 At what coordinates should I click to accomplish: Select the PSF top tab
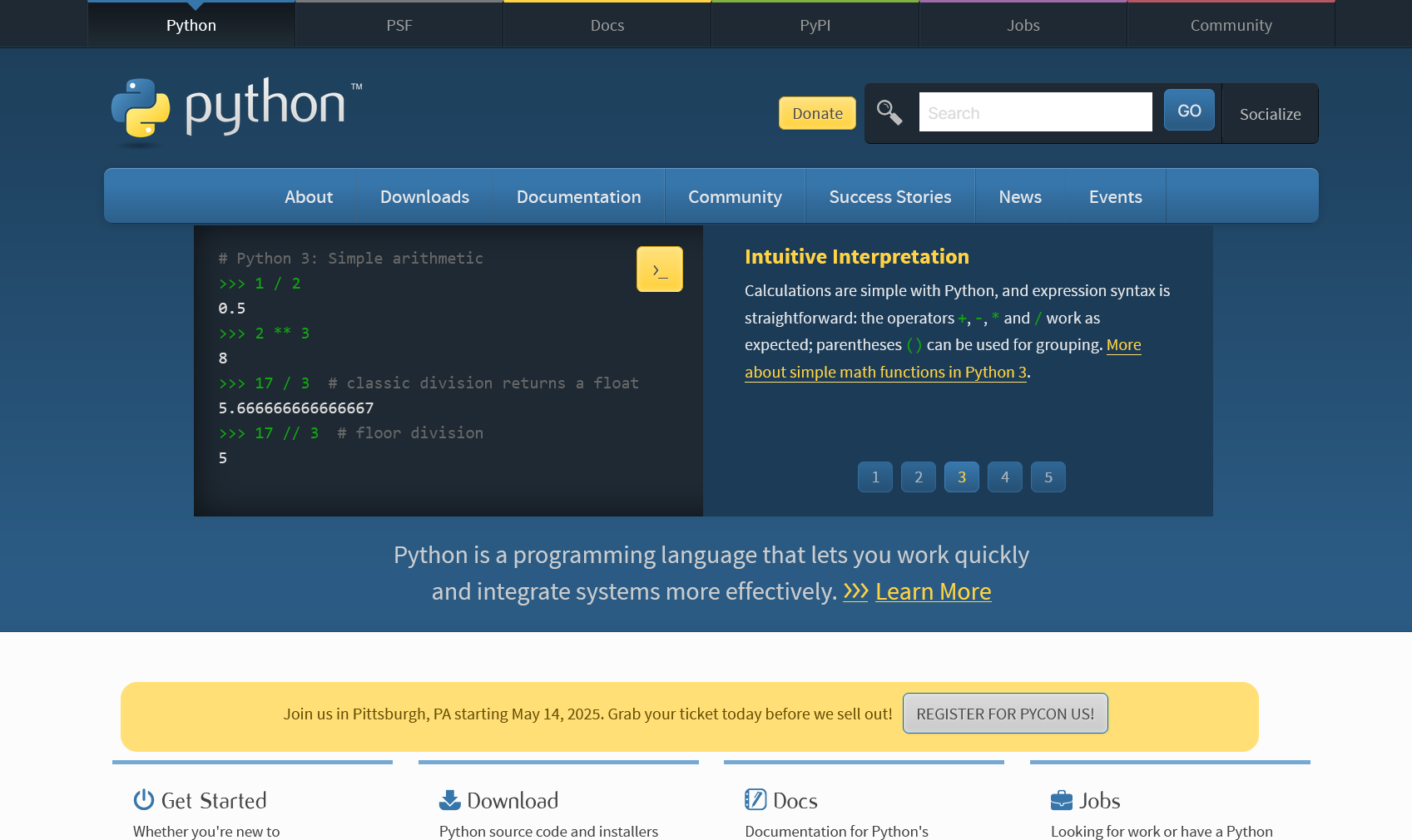coord(399,25)
